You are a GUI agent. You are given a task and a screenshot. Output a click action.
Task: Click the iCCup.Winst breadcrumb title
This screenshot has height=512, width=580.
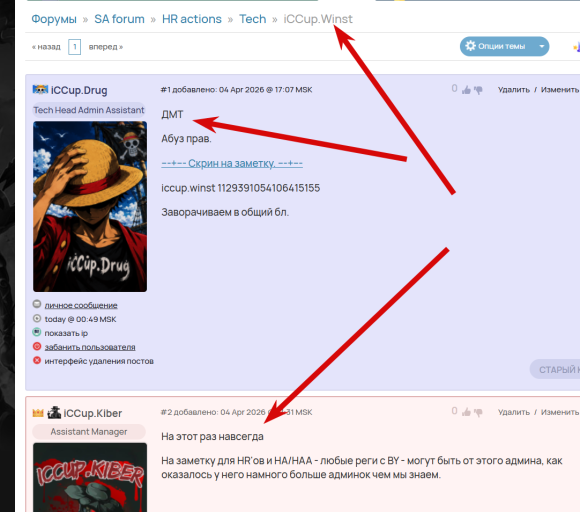click(318, 19)
